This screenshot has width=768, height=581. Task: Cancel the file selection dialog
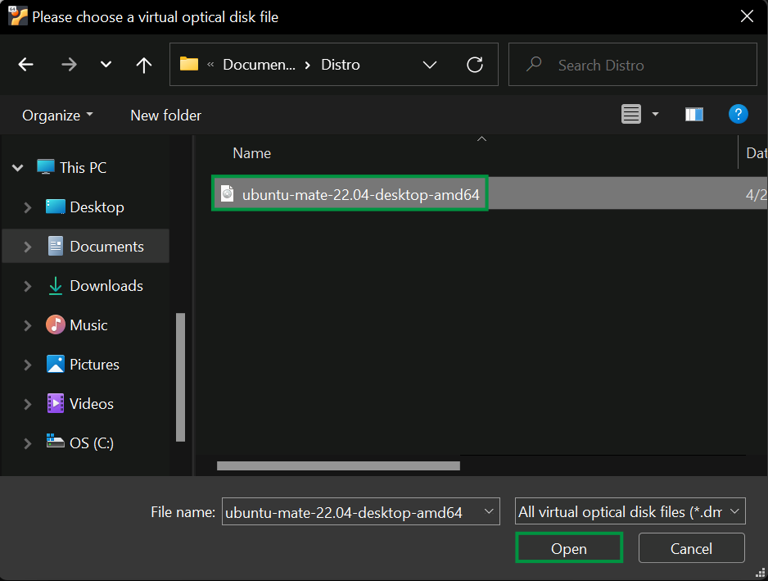click(691, 548)
